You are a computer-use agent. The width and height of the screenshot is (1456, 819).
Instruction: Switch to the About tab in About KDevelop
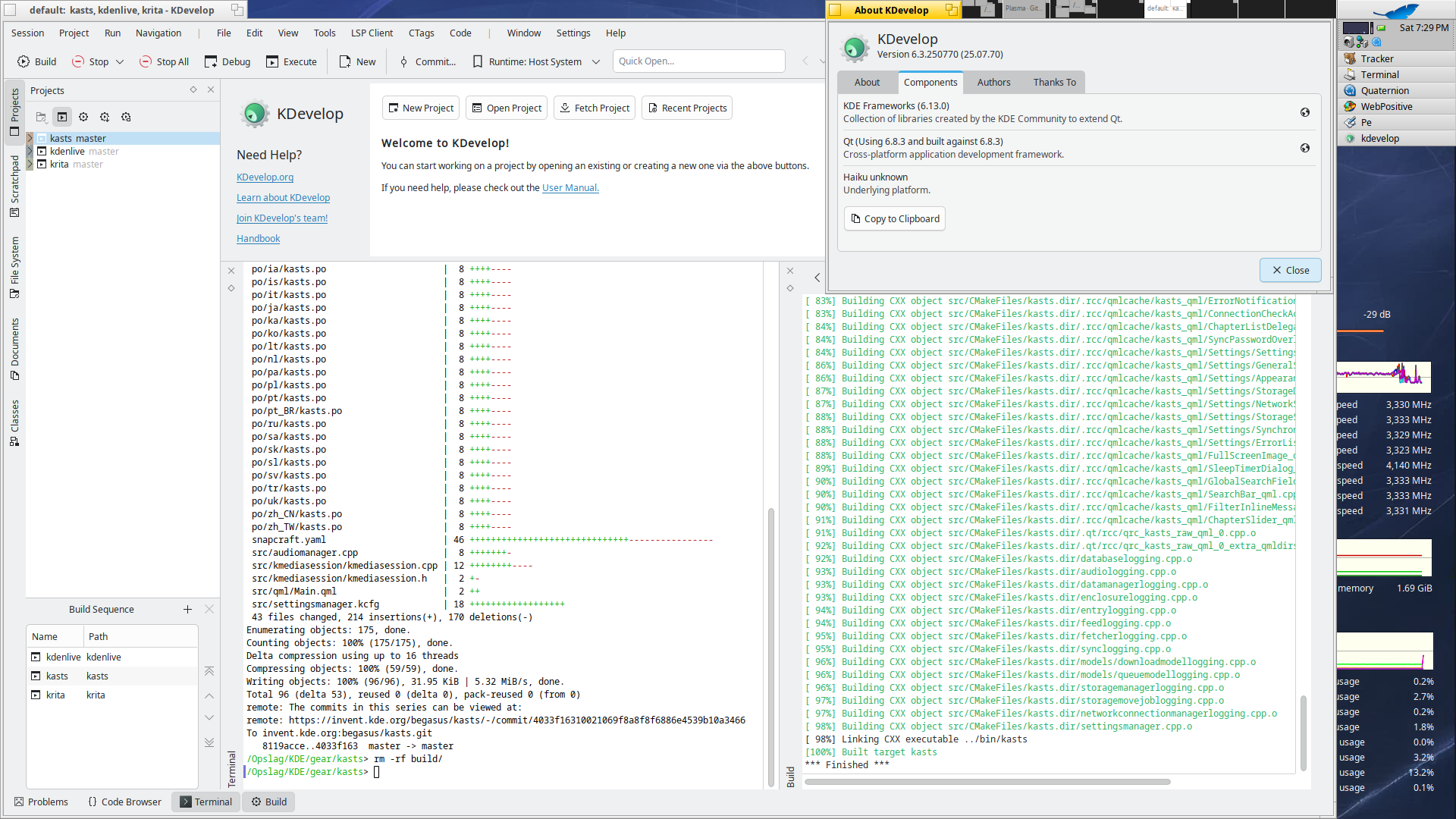(x=867, y=82)
